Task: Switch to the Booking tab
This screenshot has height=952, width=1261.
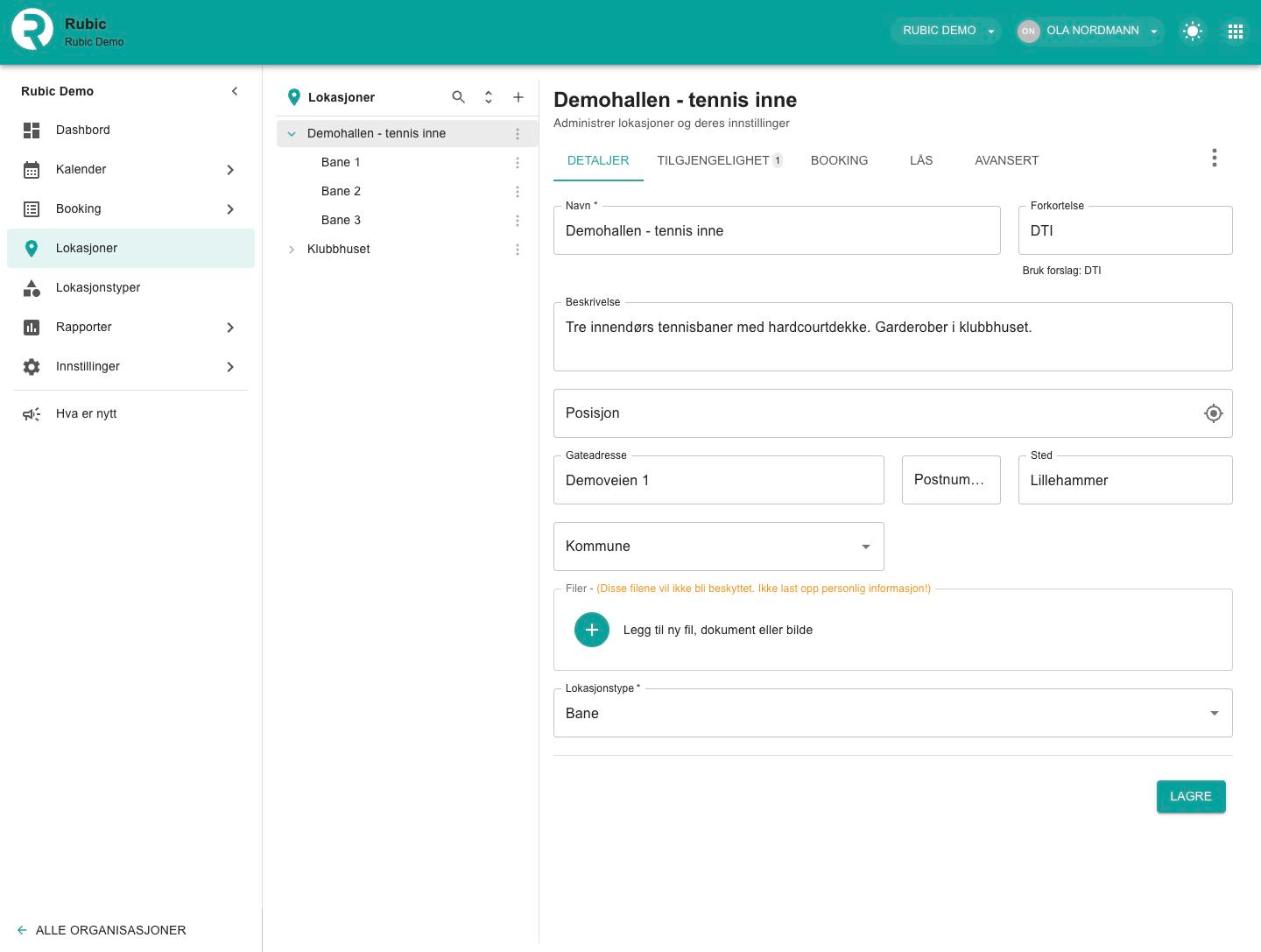Action: (x=839, y=160)
